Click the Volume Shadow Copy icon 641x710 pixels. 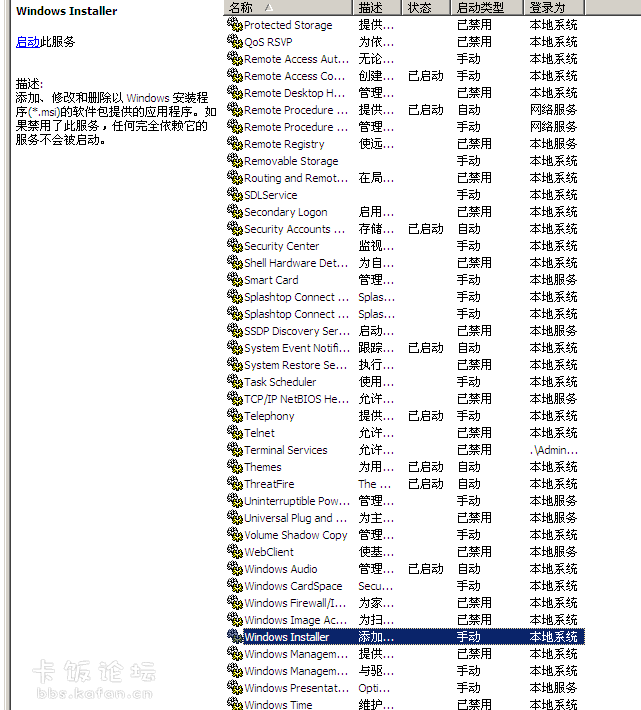tap(234, 535)
